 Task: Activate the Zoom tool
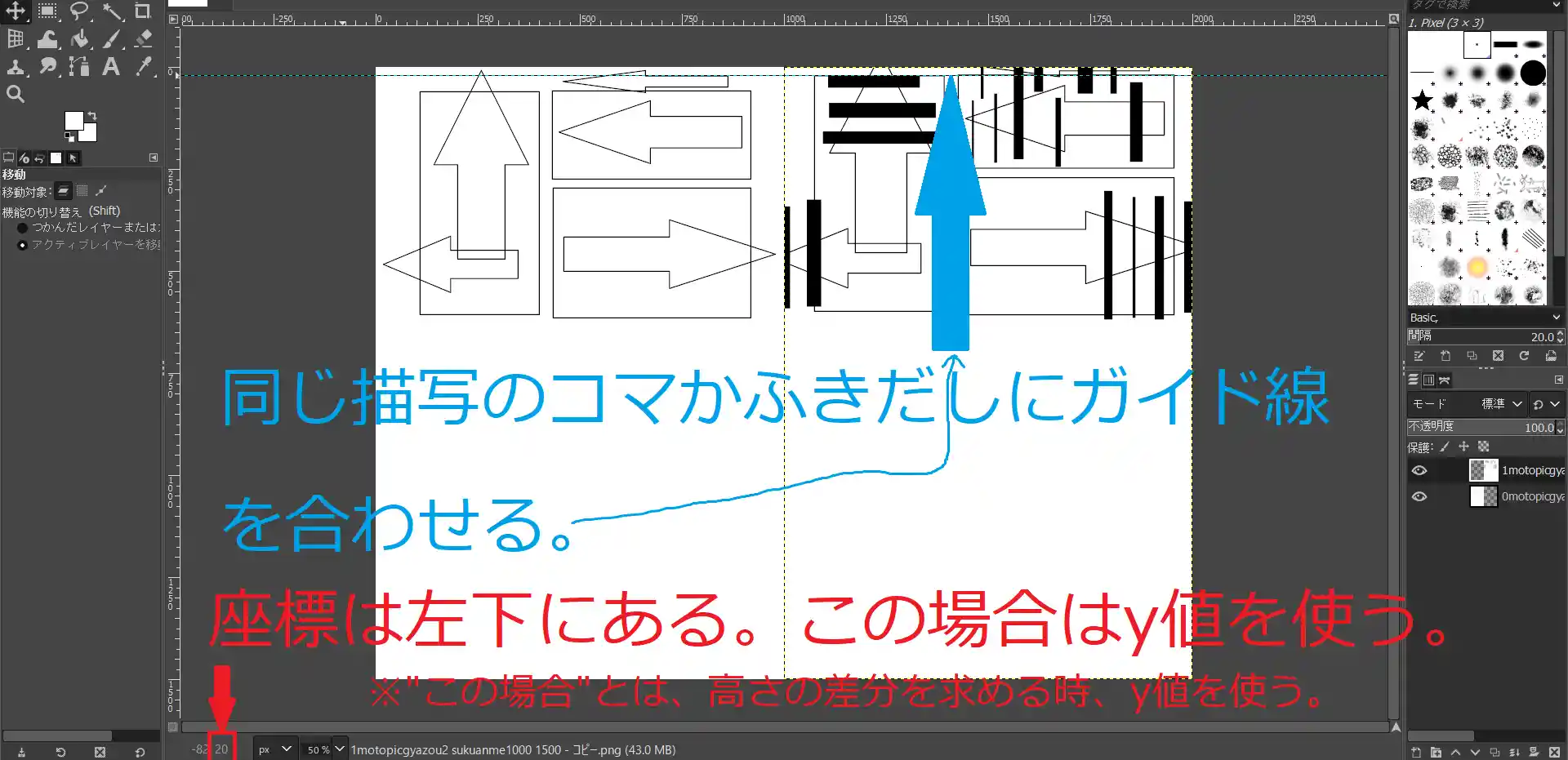pos(16,93)
